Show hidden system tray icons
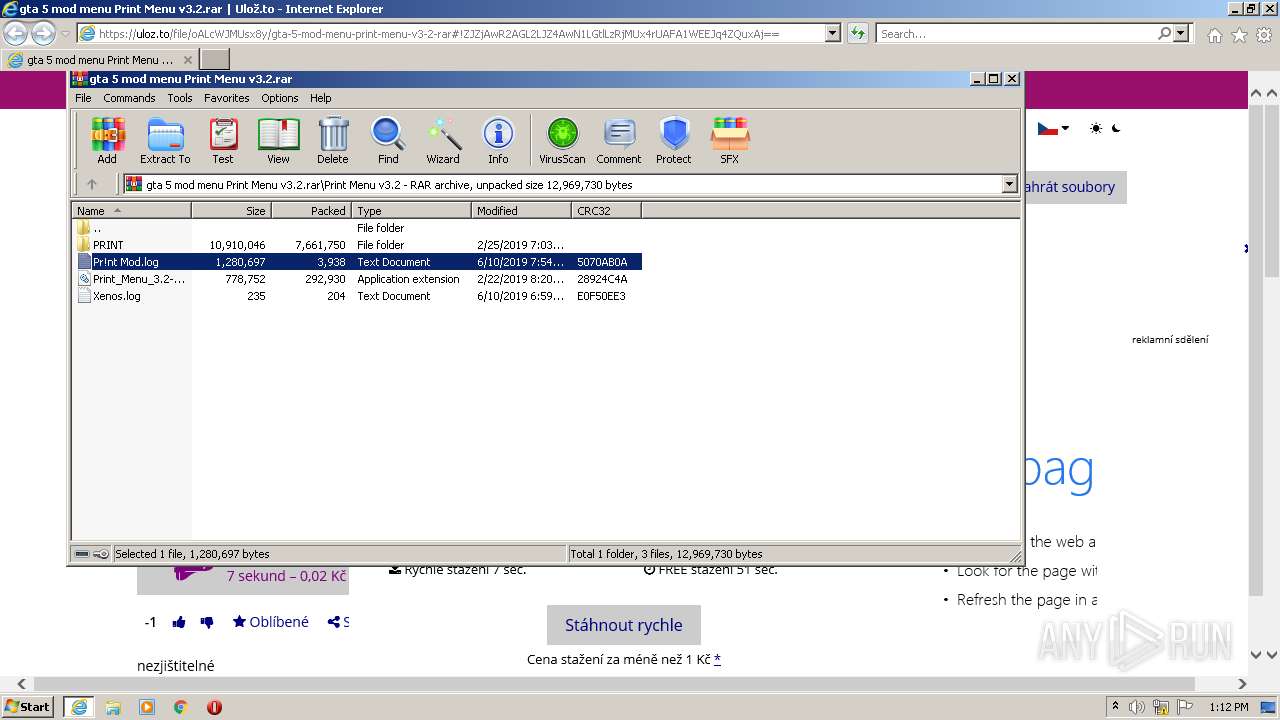This screenshot has height=720, width=1280. 1116,707
